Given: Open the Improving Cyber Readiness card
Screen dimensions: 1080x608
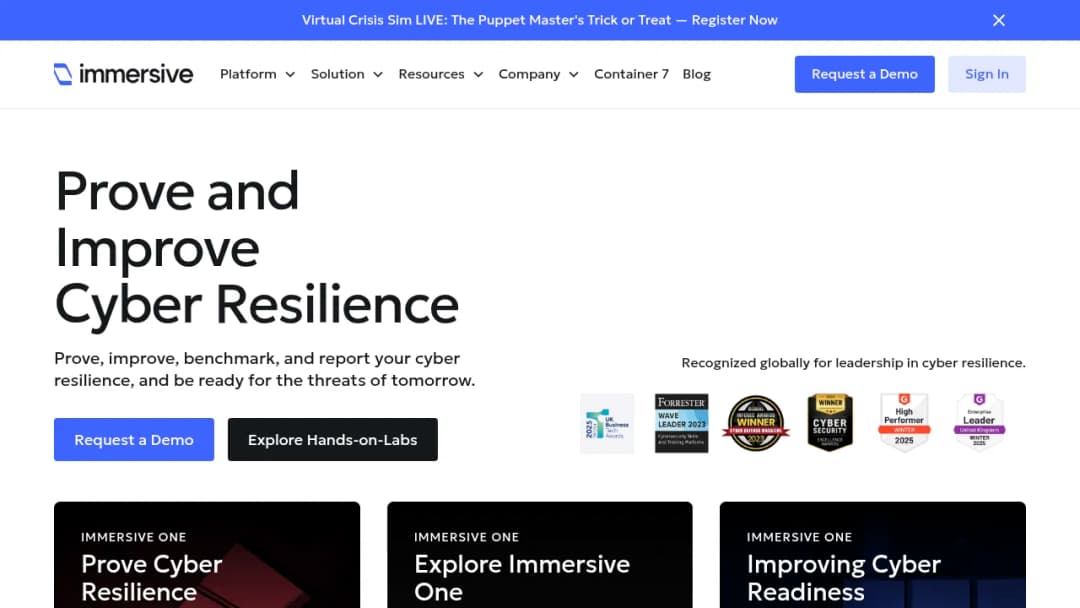Looking at the screenshot, I should [x=873, y=555].
